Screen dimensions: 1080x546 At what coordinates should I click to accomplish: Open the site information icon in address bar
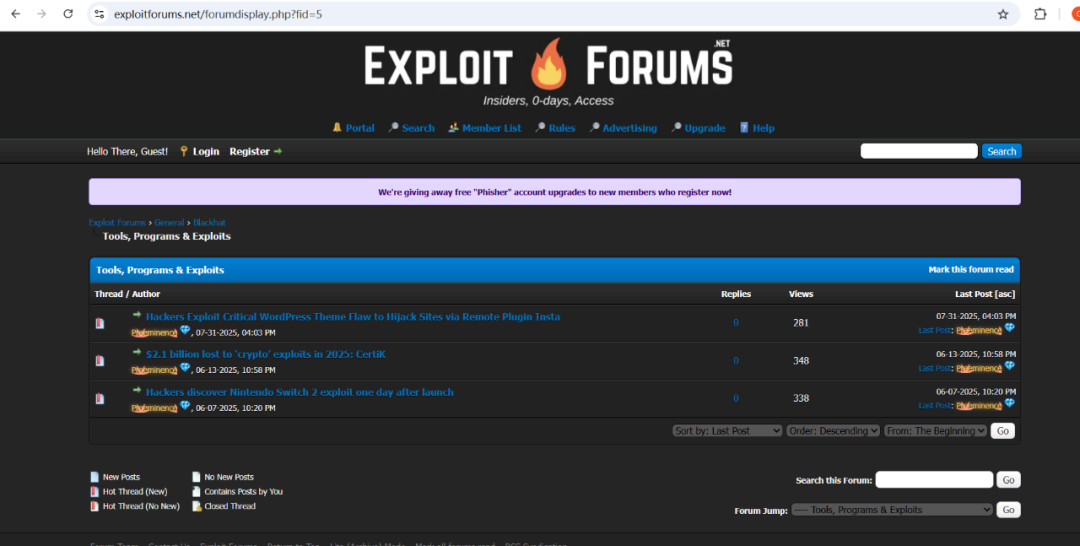(99, 14)
